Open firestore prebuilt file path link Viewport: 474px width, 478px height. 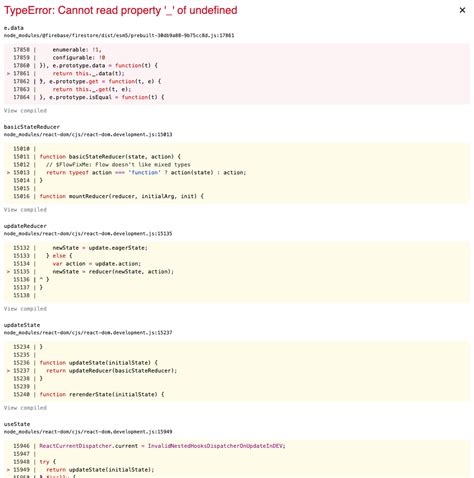coord(119,35)
